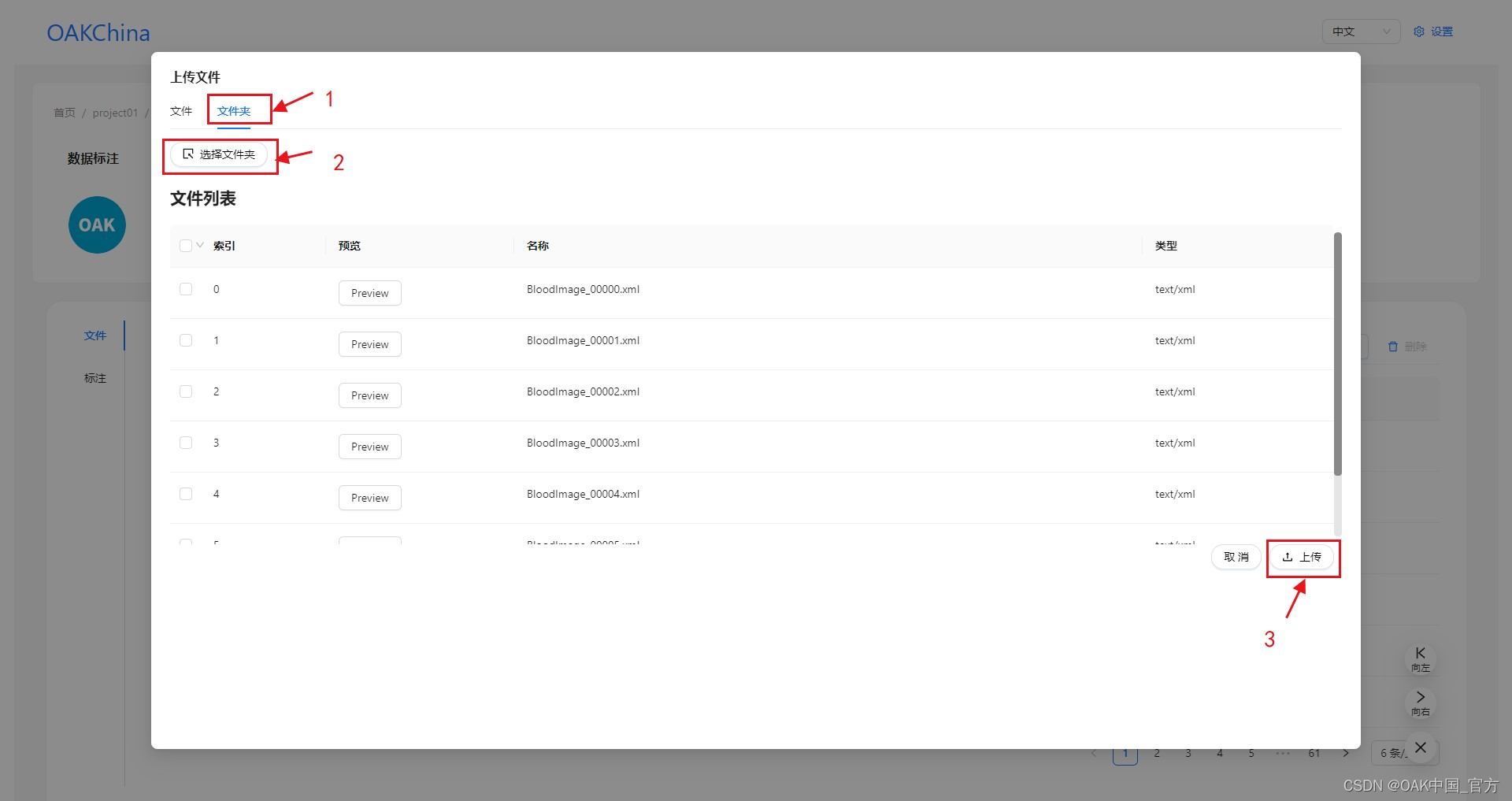The width and height of the screenshot is (1512, 801).
Task: Preview BloodImage_00004.xml
Action: click(x=370, y=498)
